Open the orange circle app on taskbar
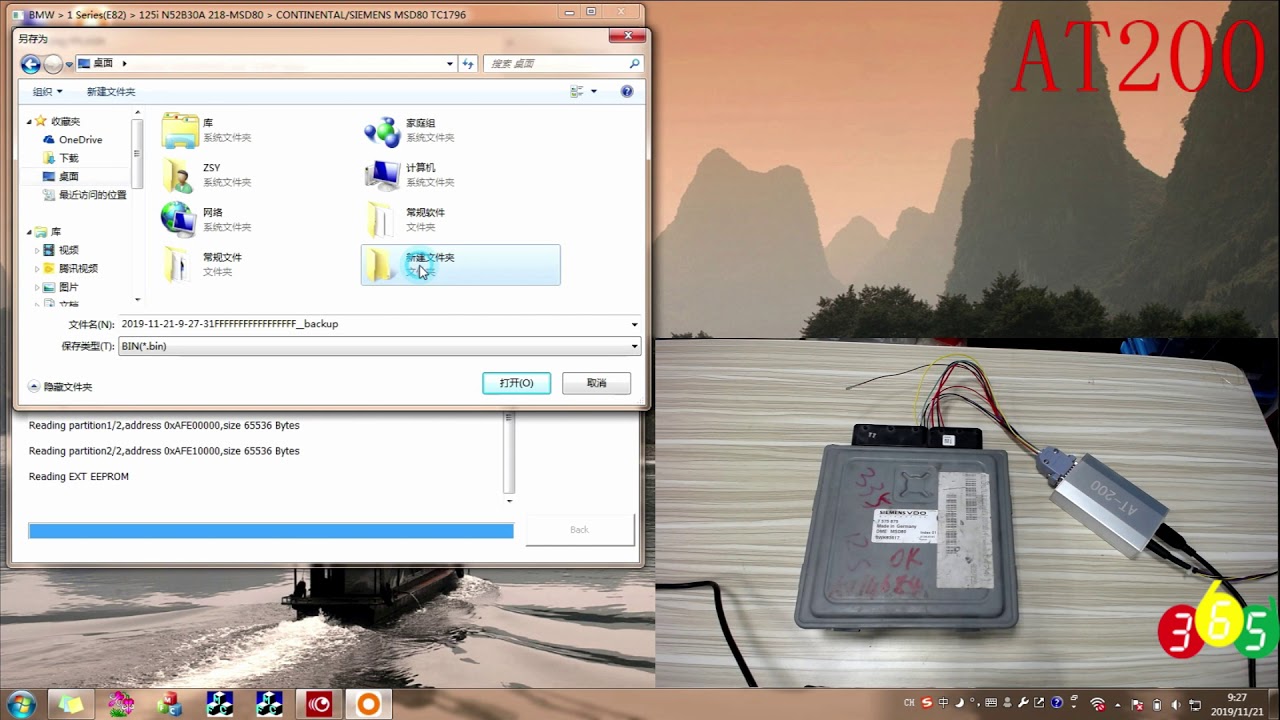This screenshot has width=1280, height=720. coord(368,704)
